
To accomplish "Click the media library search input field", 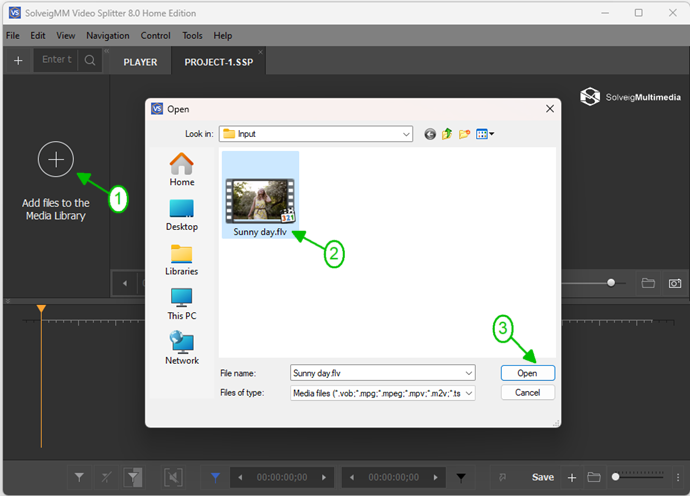I will coord(56,60).
